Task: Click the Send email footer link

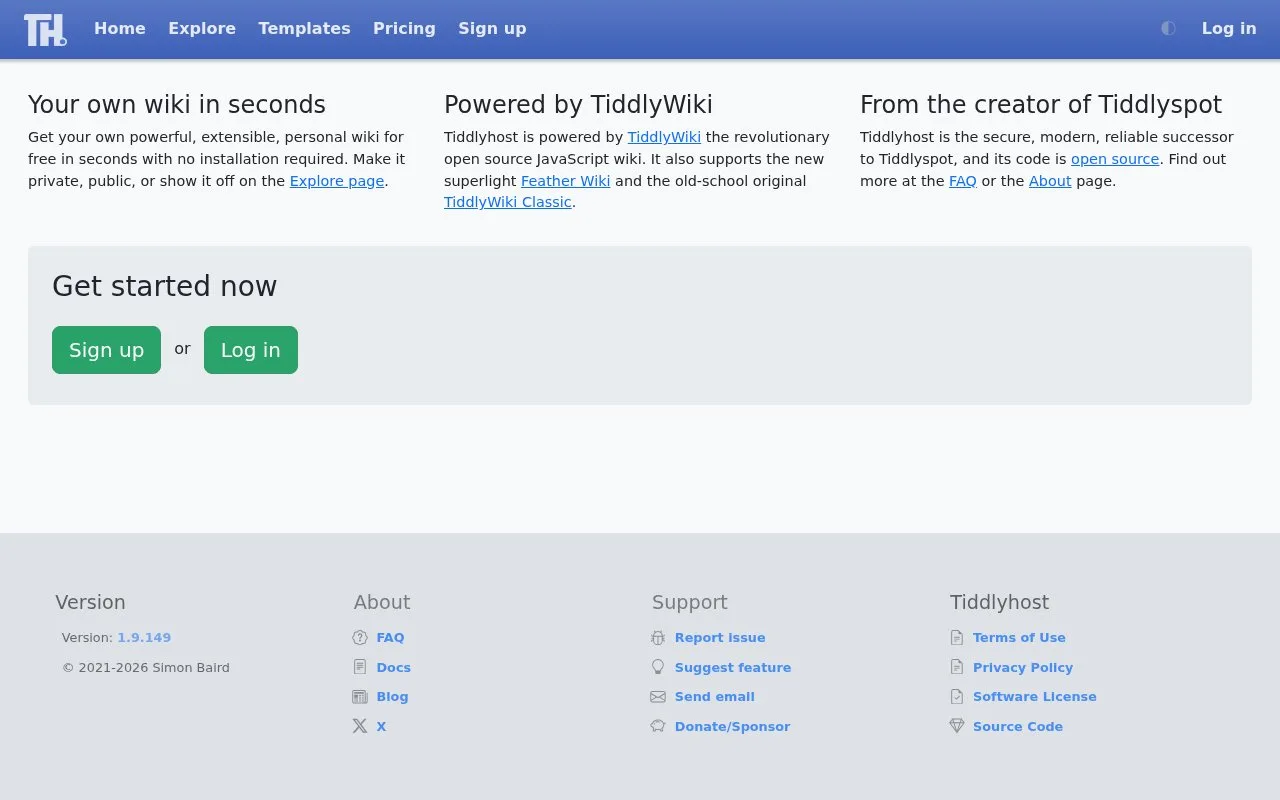Action: click(x=715, y=697)
